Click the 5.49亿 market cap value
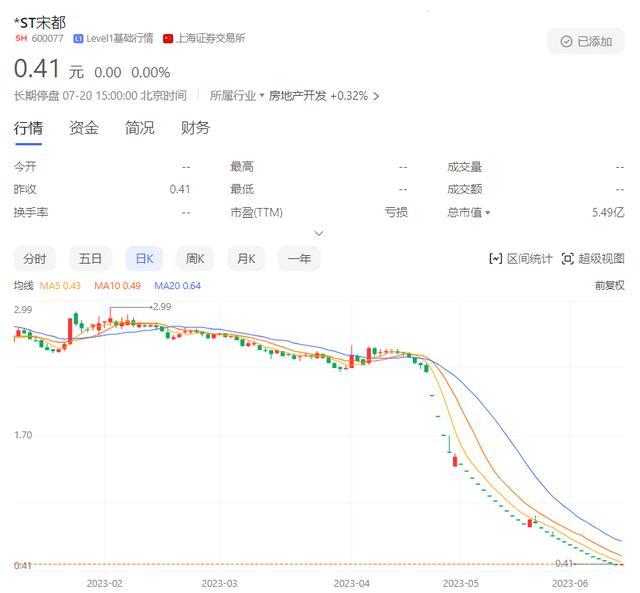 [x=608, y=213]
